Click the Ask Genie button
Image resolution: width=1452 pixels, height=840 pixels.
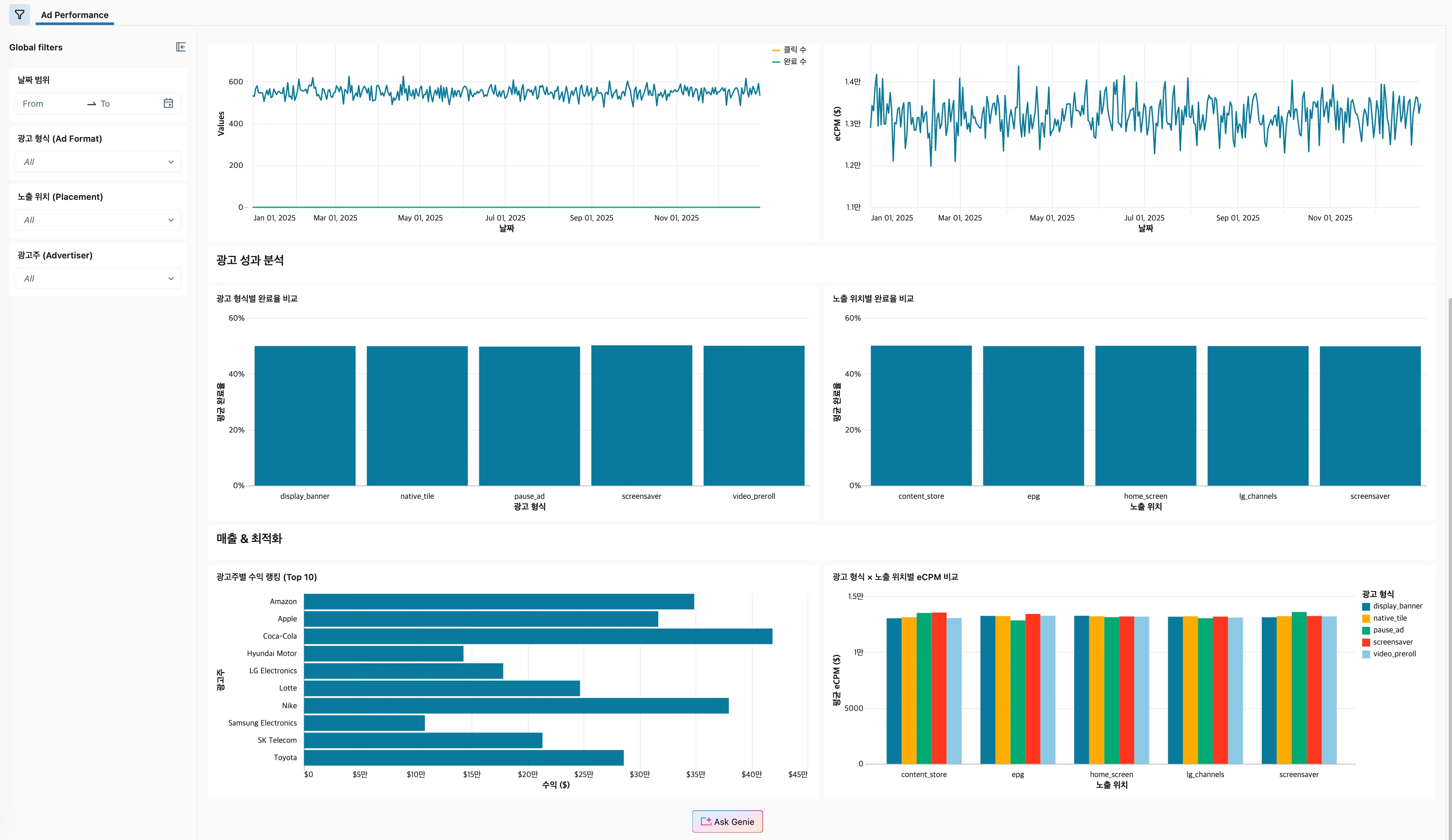[x=727, y=822]
